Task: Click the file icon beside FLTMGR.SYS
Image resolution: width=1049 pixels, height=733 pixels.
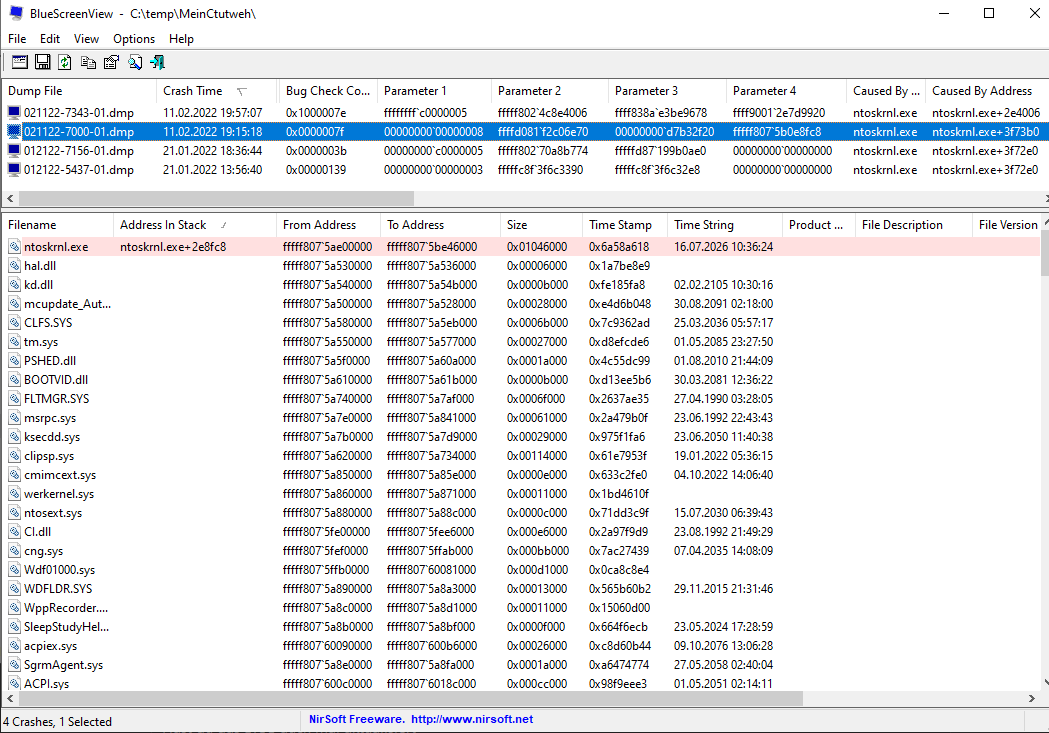Action: point(14,399)
